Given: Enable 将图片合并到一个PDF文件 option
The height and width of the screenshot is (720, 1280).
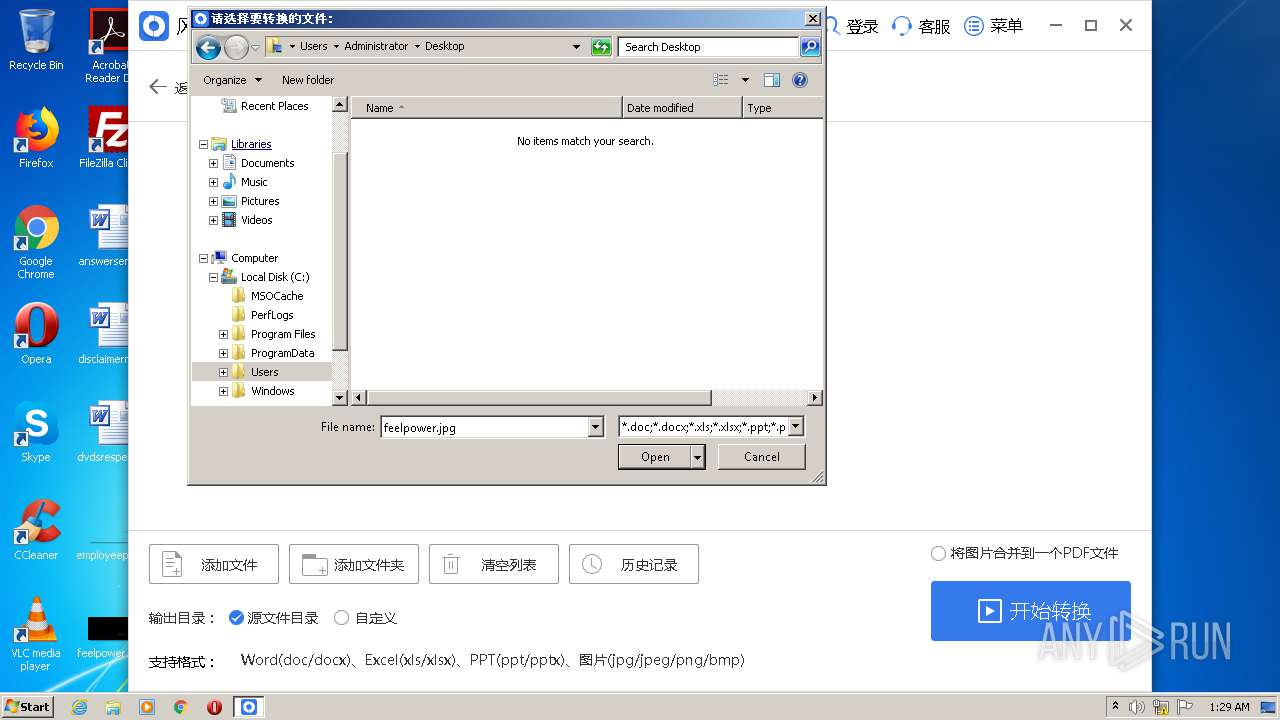Looking at the screenshot, I should click(938, 553).
